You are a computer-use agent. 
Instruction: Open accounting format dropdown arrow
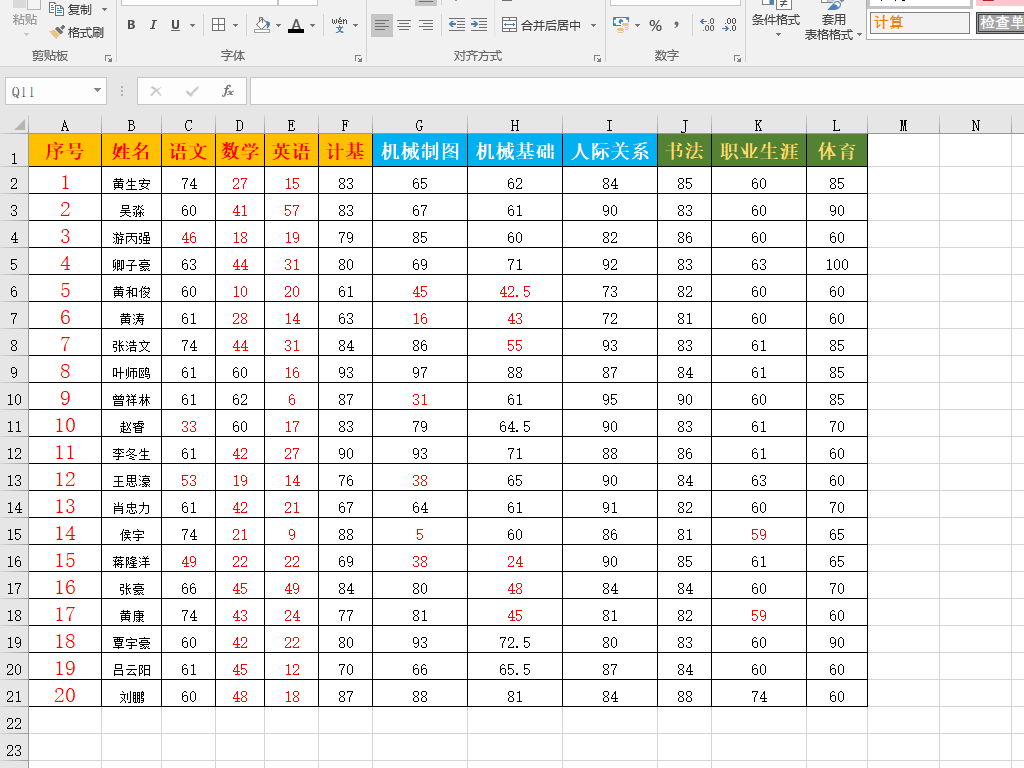637,25
